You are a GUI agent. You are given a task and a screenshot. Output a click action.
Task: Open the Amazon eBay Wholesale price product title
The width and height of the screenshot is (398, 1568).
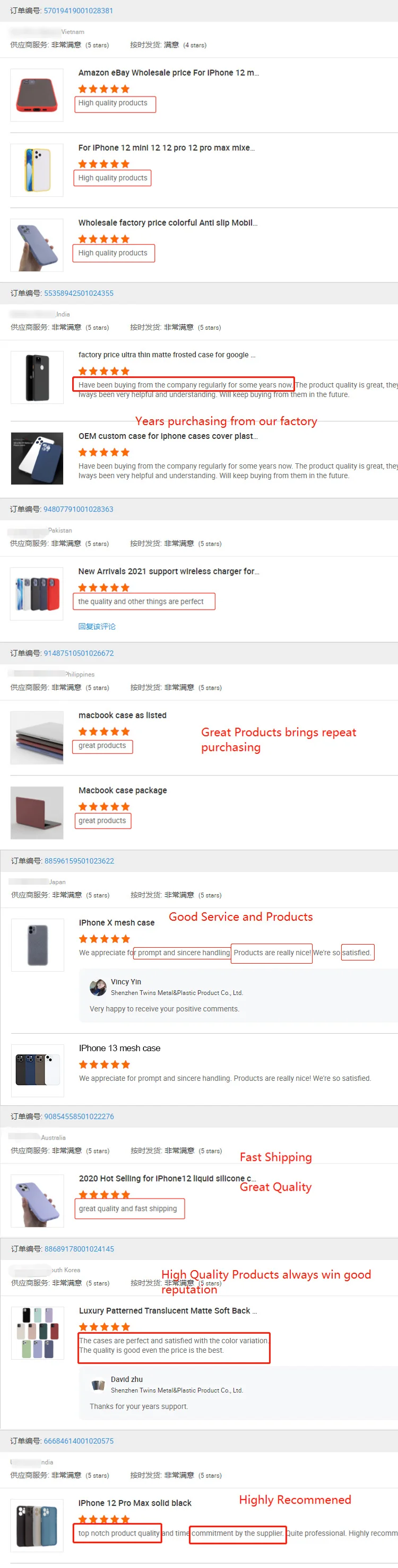coord(169,73)
